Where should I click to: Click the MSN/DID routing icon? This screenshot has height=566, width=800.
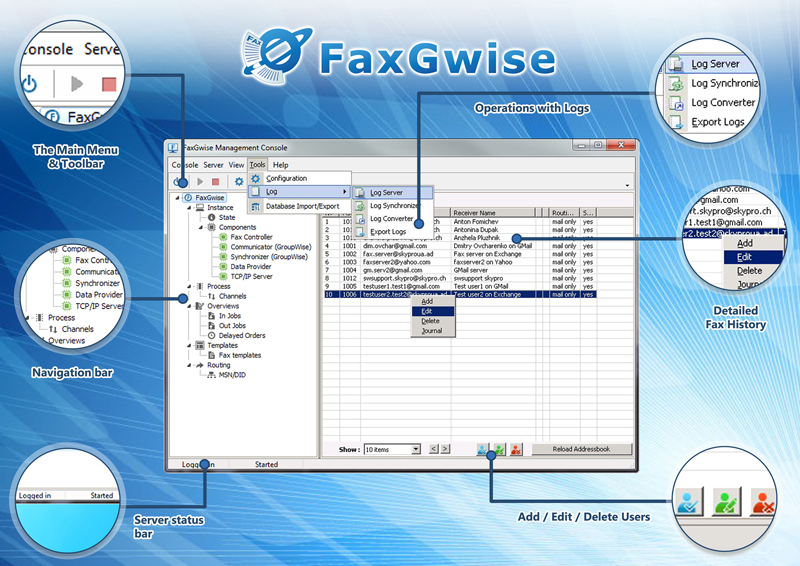(x=212, y=375)
